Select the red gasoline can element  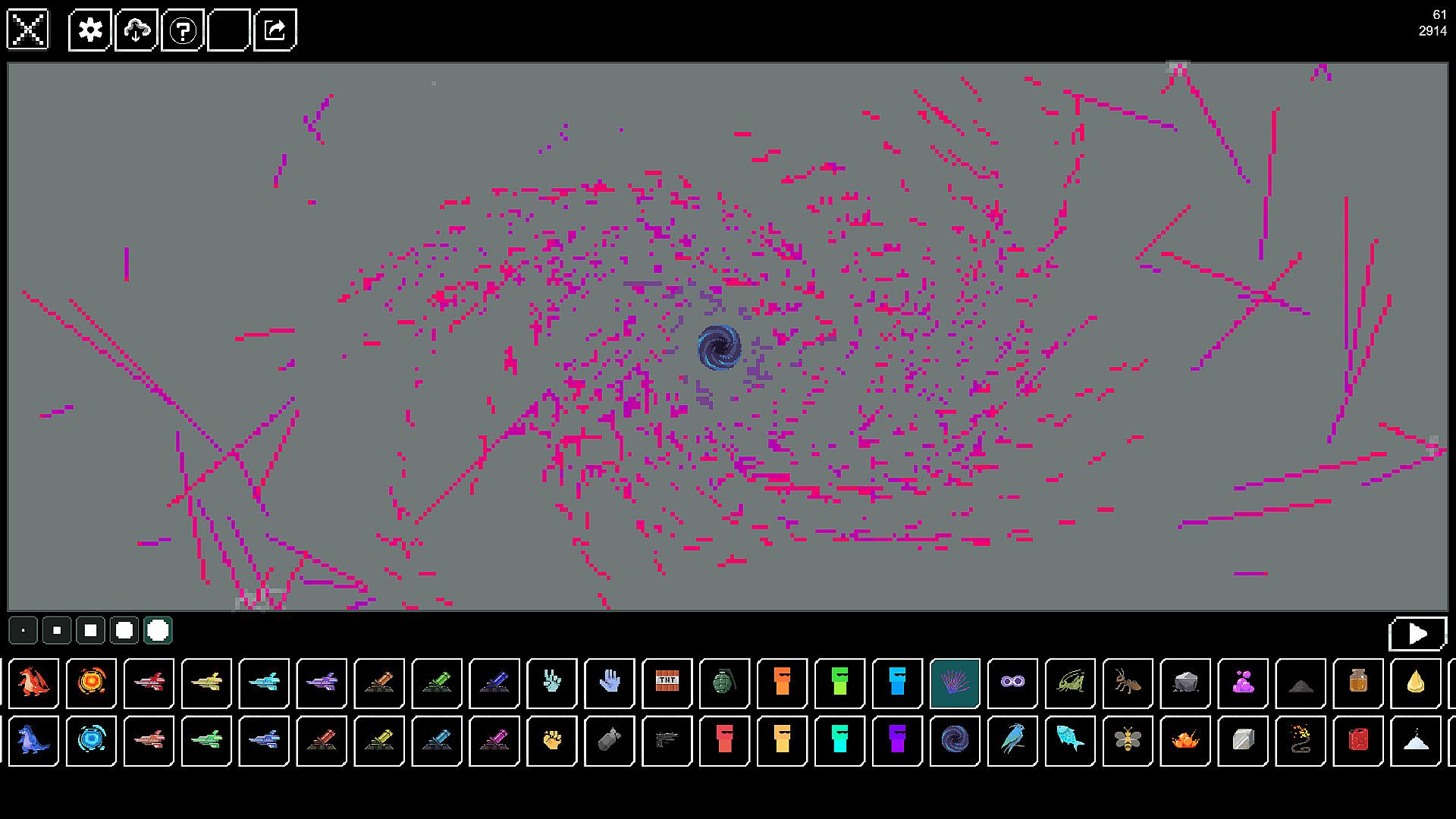[1358, 739]
